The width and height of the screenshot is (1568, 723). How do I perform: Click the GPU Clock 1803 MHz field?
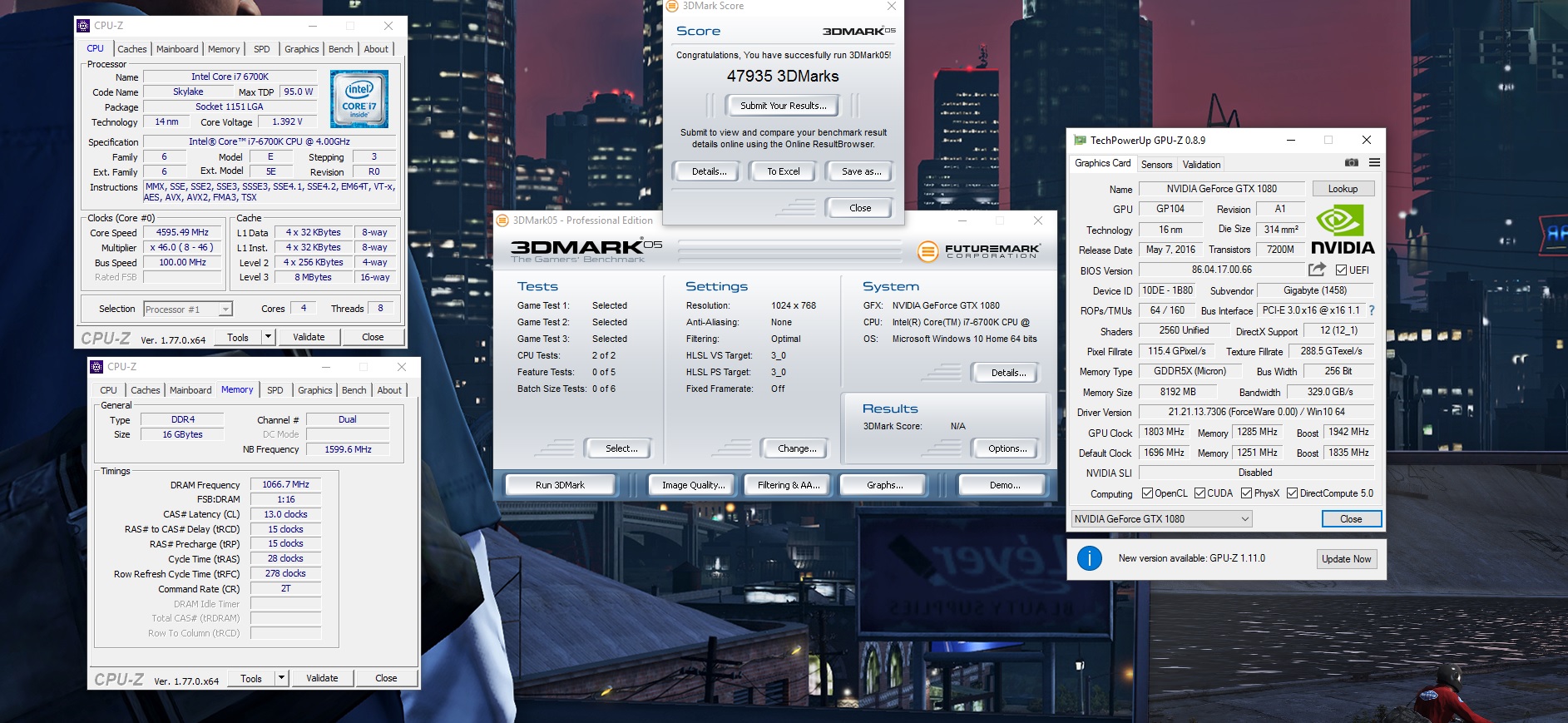tap(1164, 432)
